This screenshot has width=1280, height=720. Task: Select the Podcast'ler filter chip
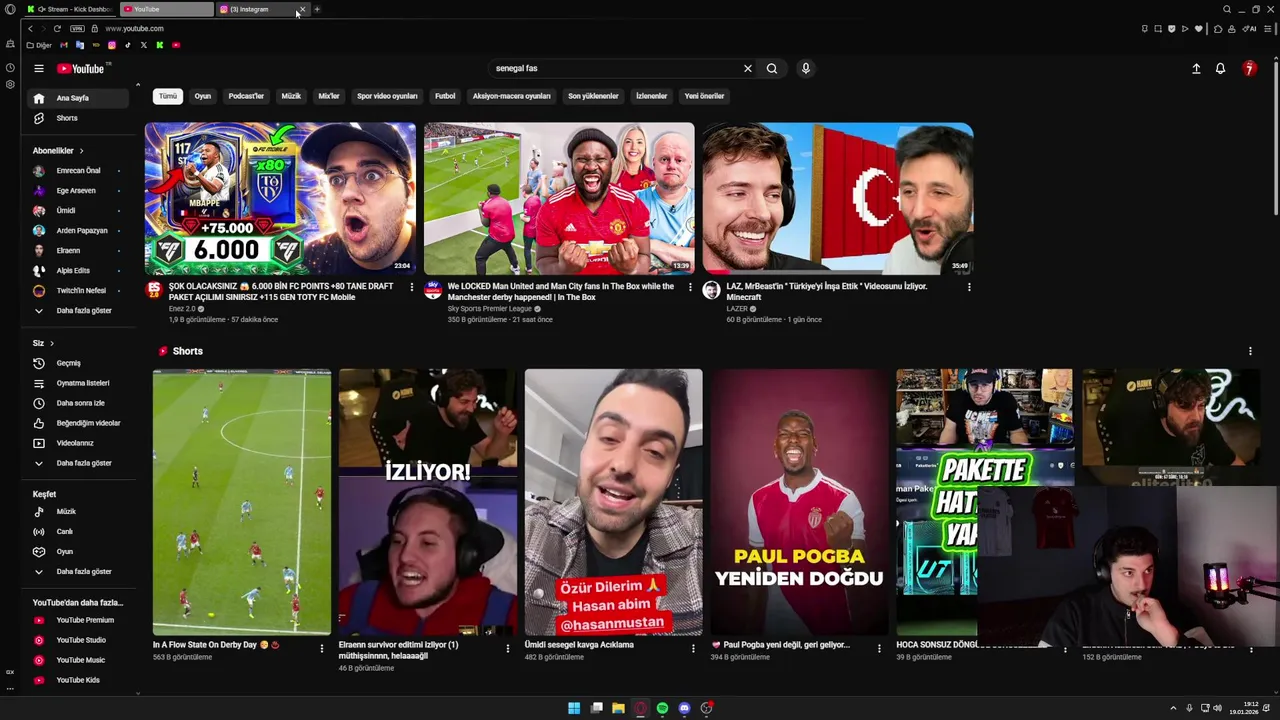point(246,96)
